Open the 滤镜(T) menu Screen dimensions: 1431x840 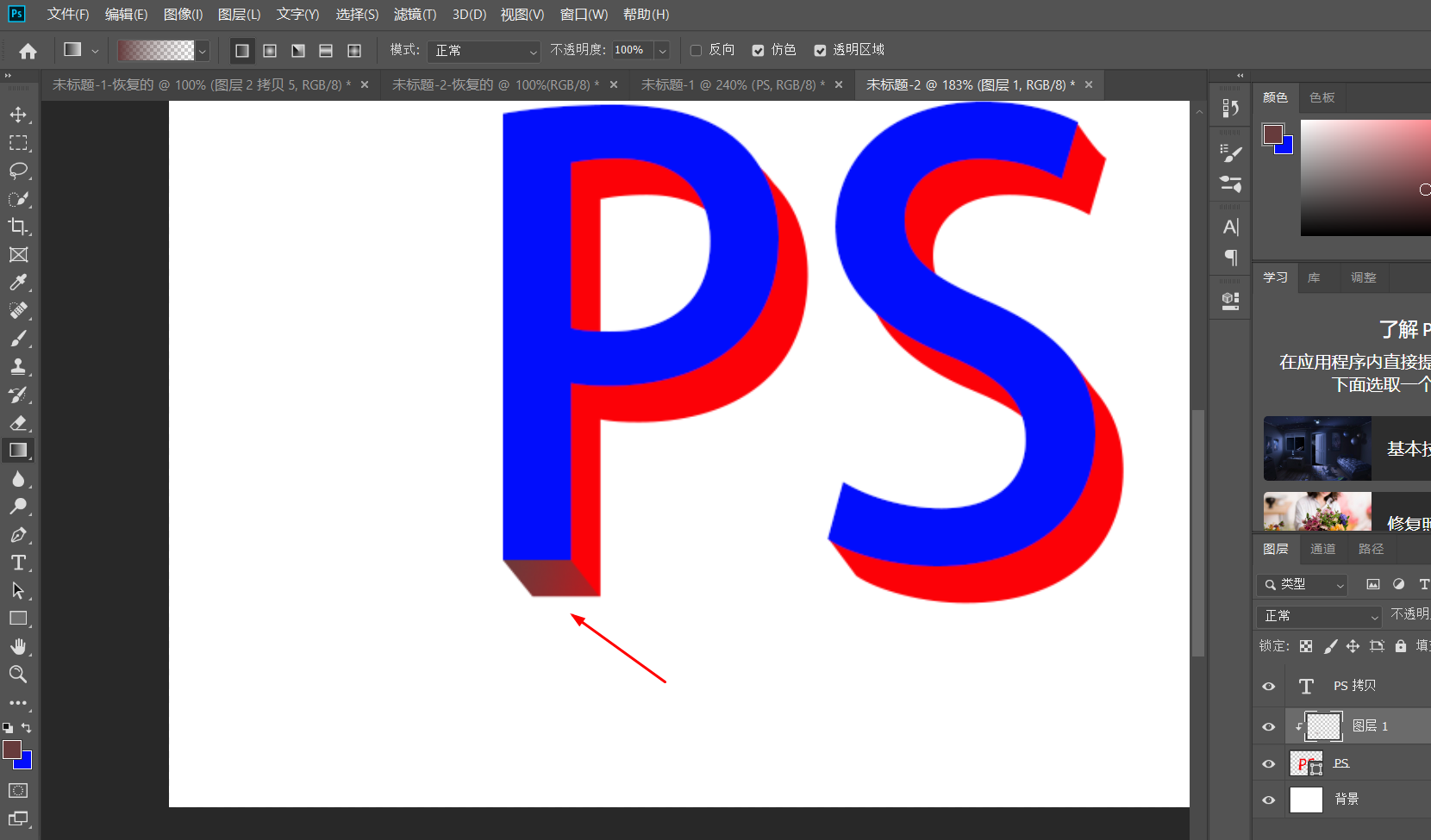tap(415, 15)
